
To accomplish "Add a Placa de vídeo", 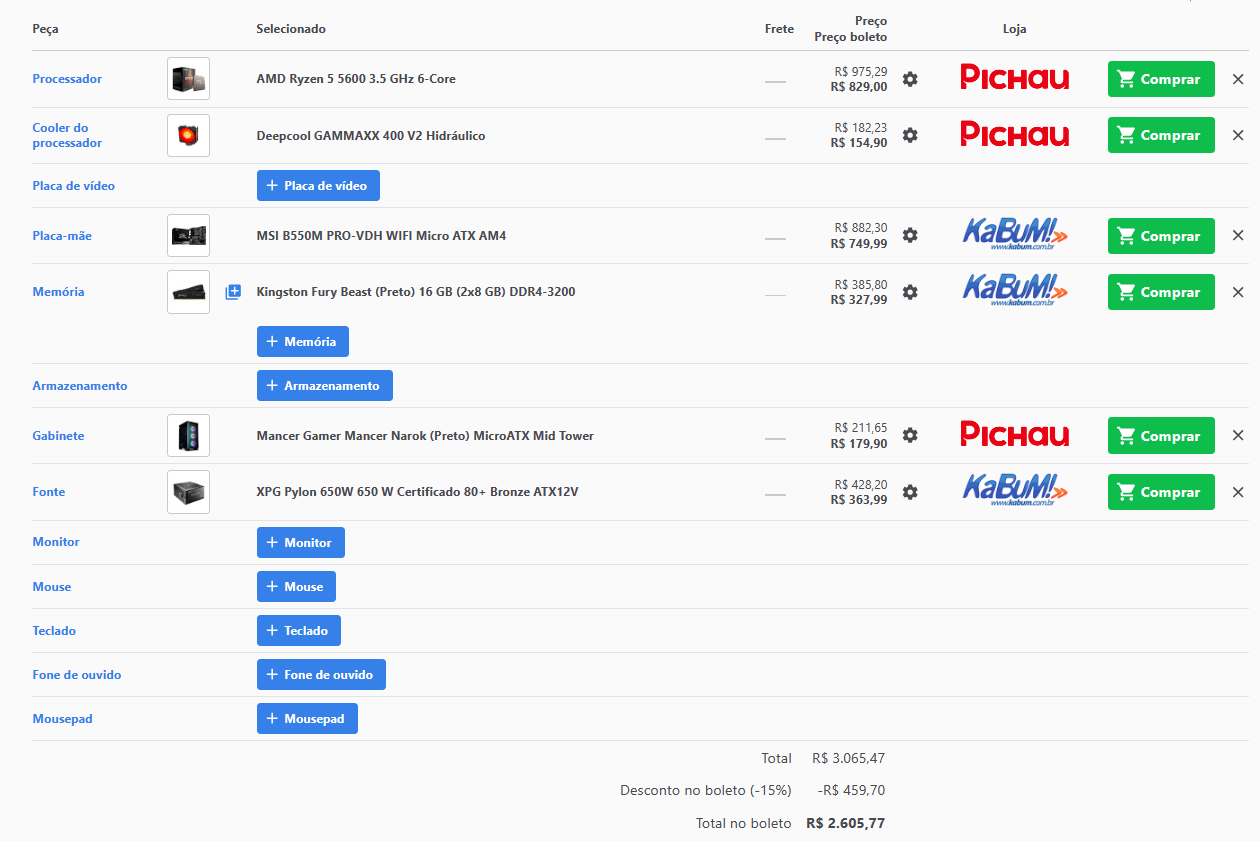I will [318, 185].
